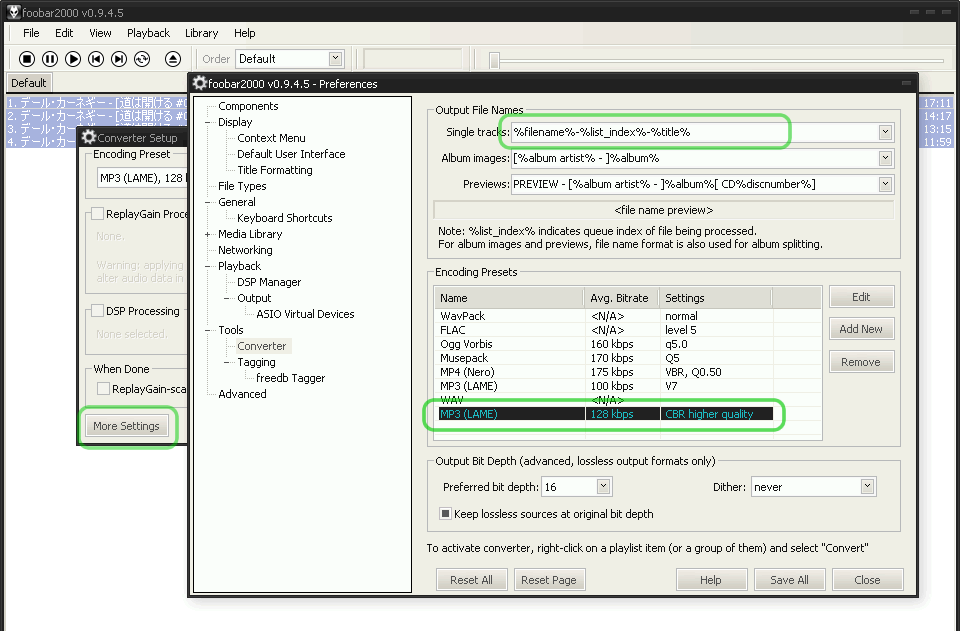Toggle Keep lossless sources at original bit depth
960x631 pixels.
tap(446, 513)
